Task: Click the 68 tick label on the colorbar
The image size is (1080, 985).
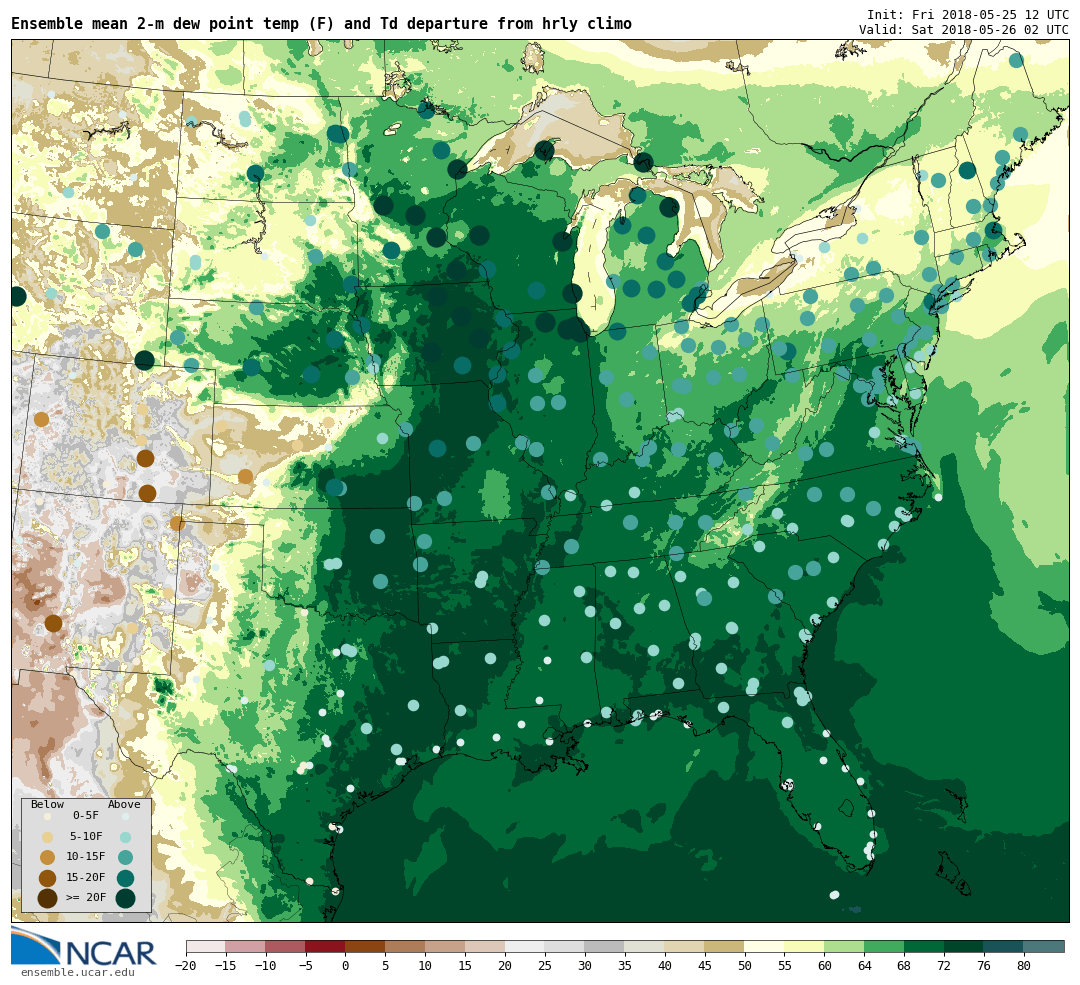Action: point(904,966)
